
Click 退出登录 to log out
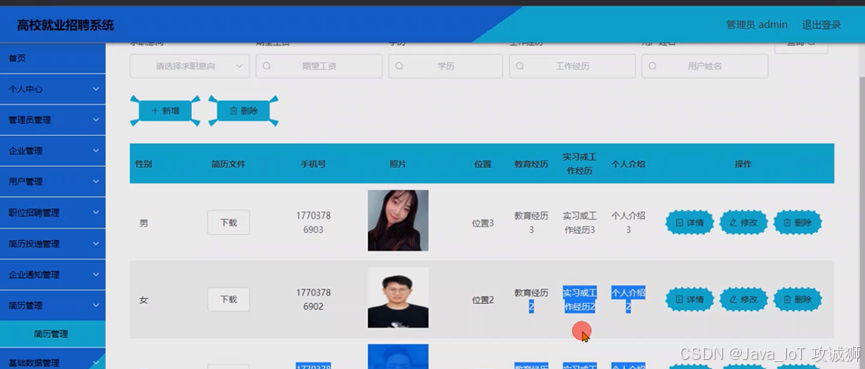coord(821,25)
